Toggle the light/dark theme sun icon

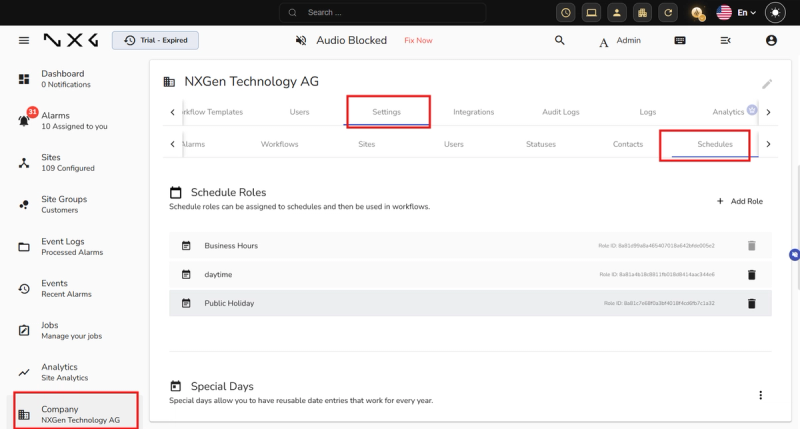[775, 13]
